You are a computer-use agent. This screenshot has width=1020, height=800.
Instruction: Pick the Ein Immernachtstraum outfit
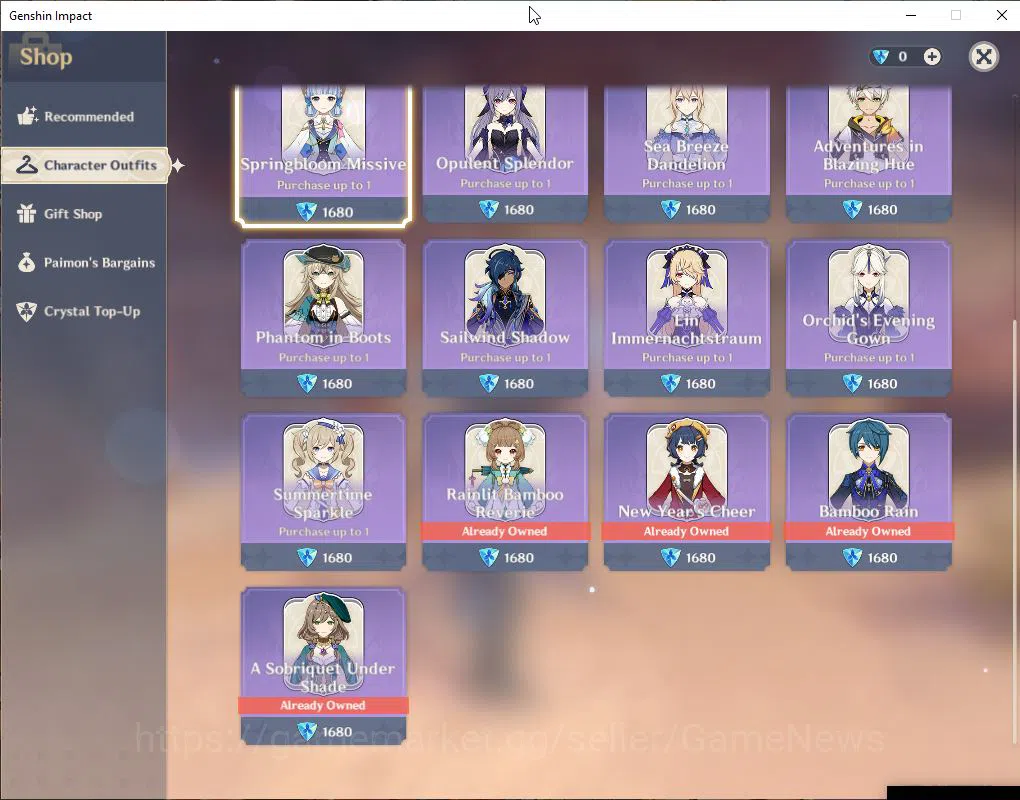[687, 318]
